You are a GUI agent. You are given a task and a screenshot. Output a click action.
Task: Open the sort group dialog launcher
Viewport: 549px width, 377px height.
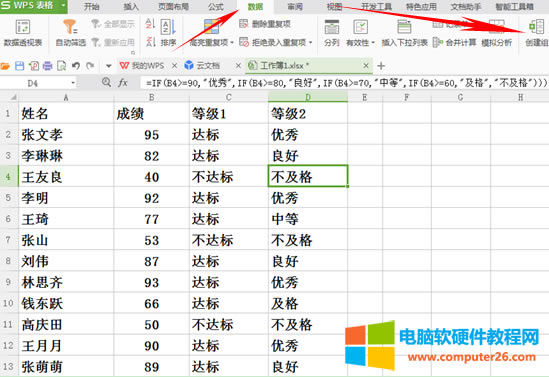point(133,53)
